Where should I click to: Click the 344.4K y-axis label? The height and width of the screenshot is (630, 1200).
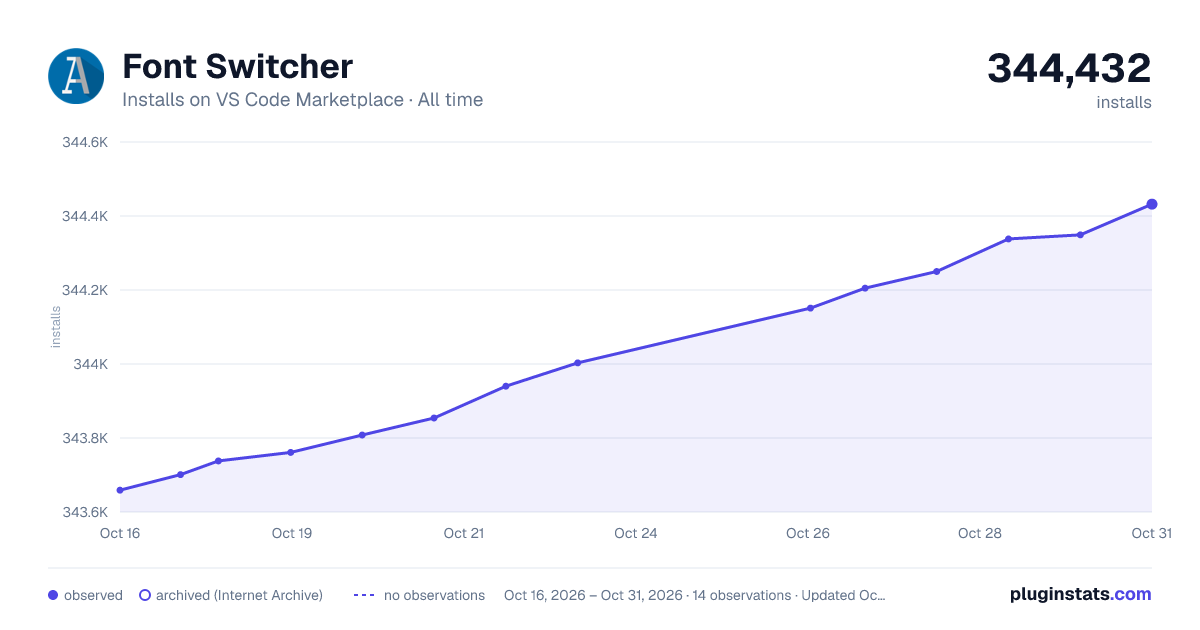pos(84,216)
